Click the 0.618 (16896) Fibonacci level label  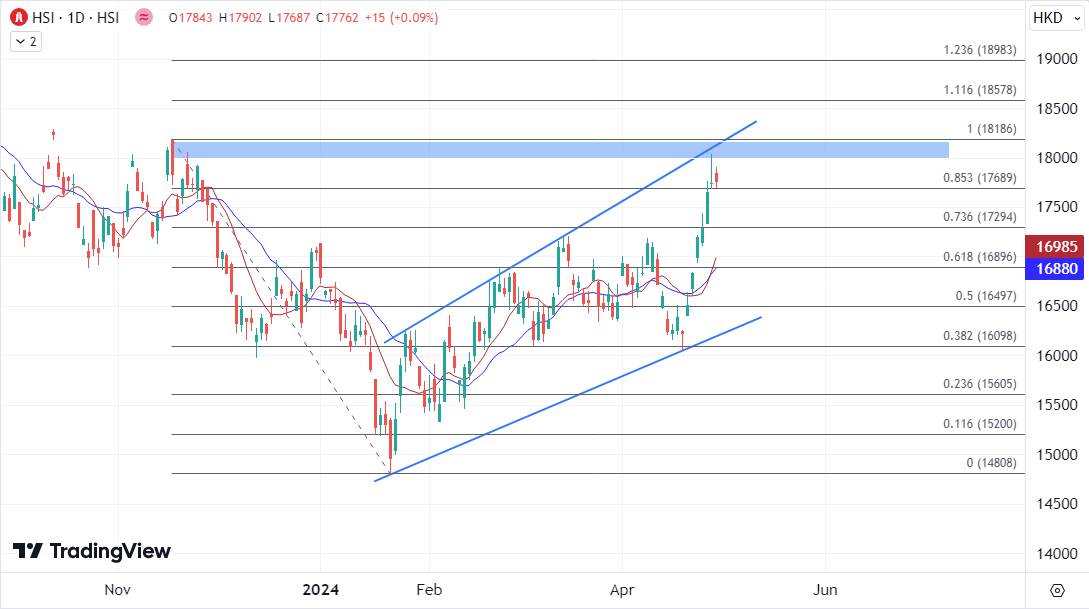pos(979,257)
